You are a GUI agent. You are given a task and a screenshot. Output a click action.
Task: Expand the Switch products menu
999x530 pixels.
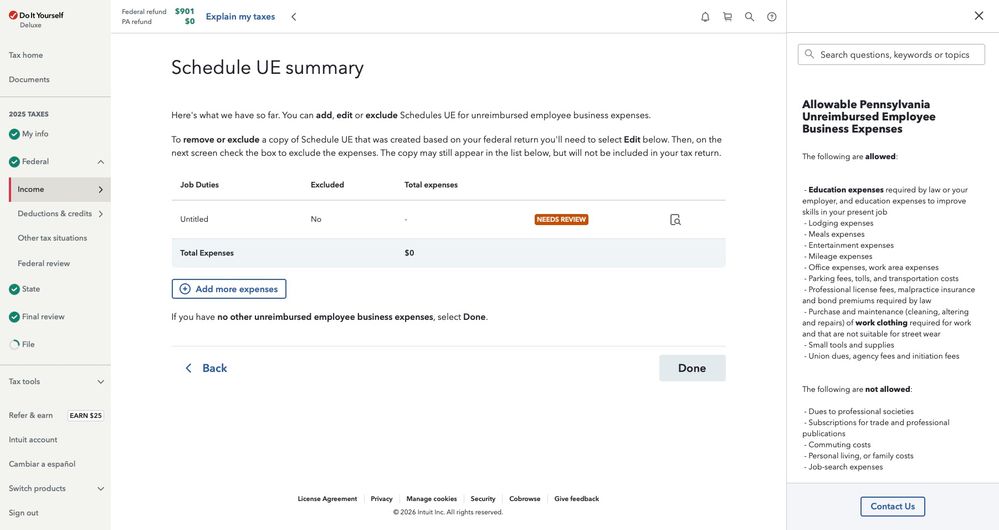pyautogui.click(x=100, y=489)
